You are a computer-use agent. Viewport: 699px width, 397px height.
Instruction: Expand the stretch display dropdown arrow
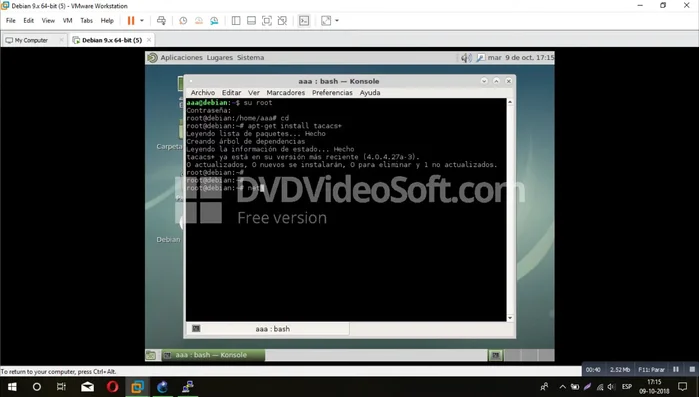click(x=337, y=20)
